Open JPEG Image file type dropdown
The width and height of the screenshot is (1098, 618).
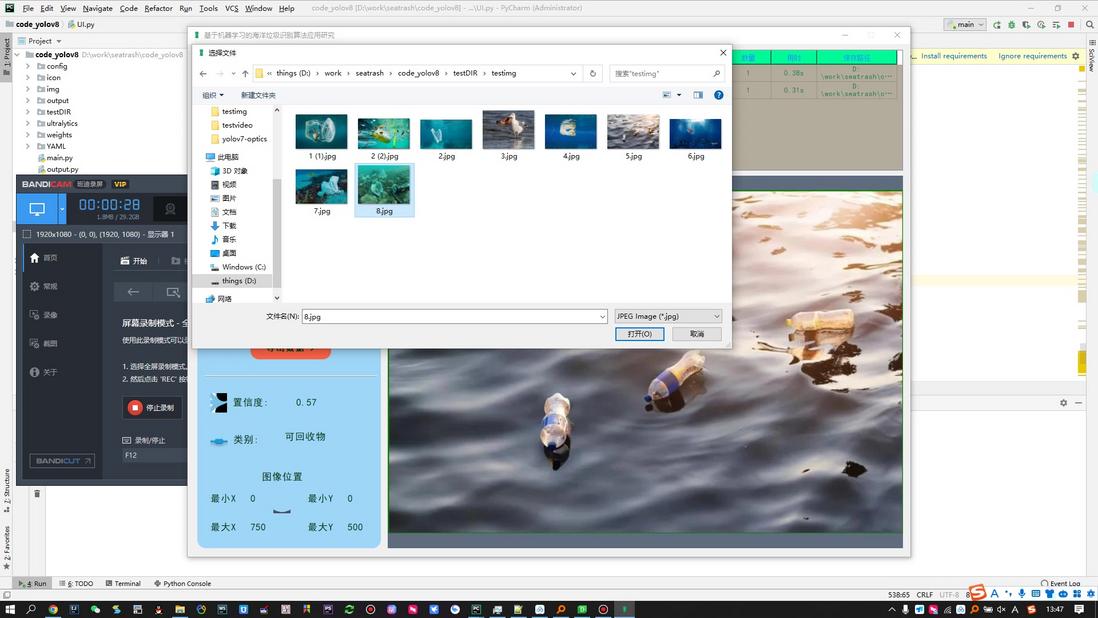pos(668,316)
